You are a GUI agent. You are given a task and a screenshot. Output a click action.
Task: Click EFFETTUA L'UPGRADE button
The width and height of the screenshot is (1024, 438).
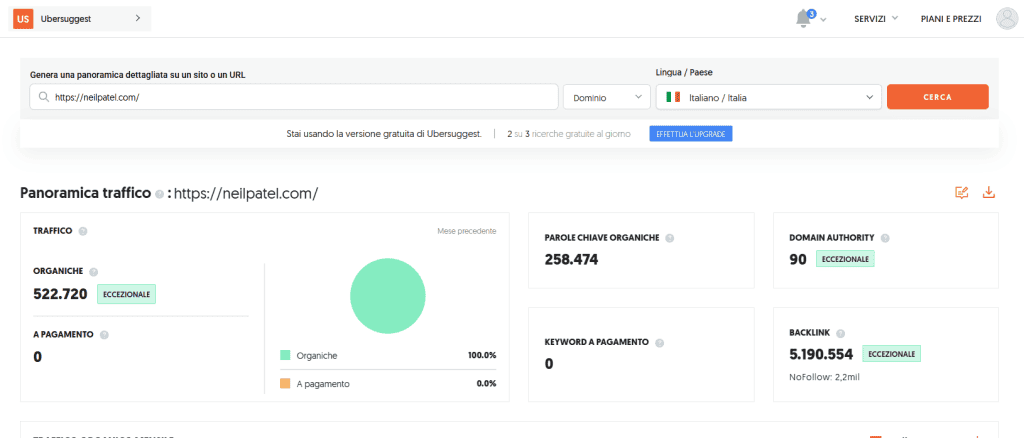tap(690, 134)
